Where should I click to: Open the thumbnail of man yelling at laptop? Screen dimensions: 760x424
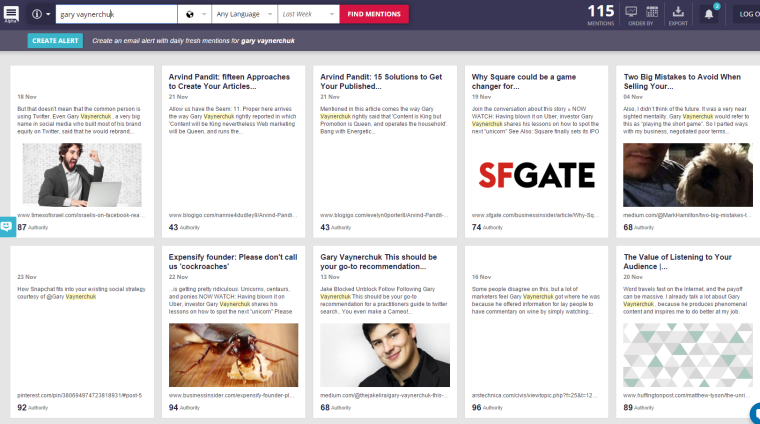coord(82,175)
